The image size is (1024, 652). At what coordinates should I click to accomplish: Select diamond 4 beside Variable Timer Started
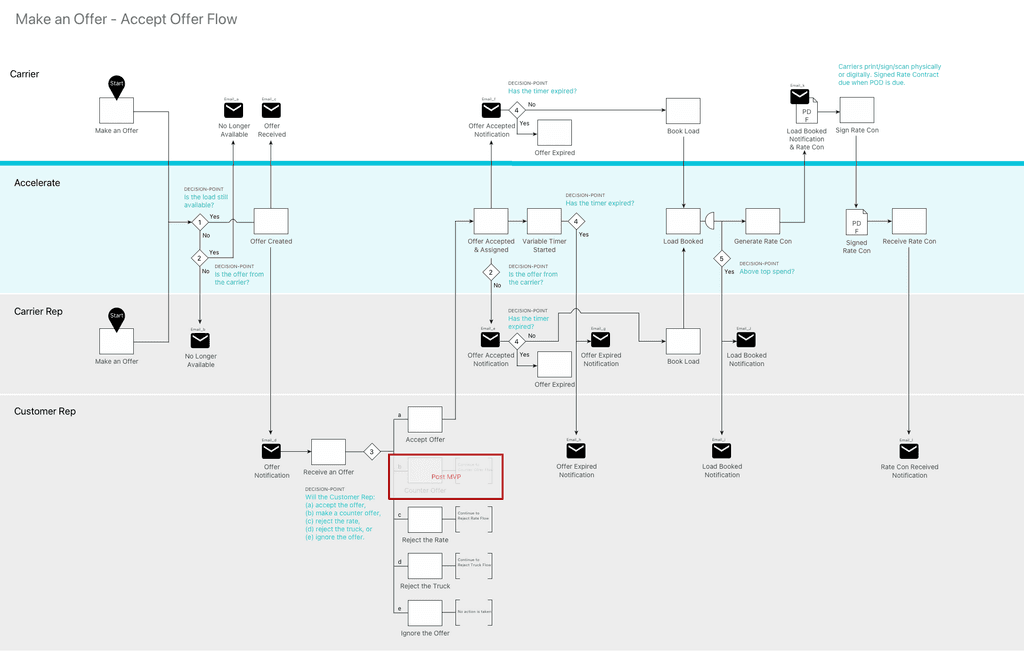pyautogui.click(x=576, y=222)
